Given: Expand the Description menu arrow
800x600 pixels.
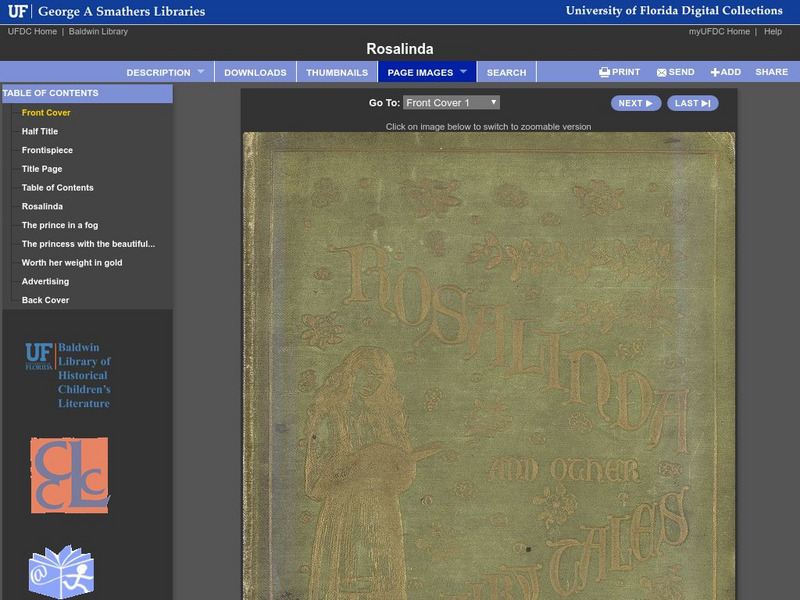Looking at the screenshot, I should 200,72.
